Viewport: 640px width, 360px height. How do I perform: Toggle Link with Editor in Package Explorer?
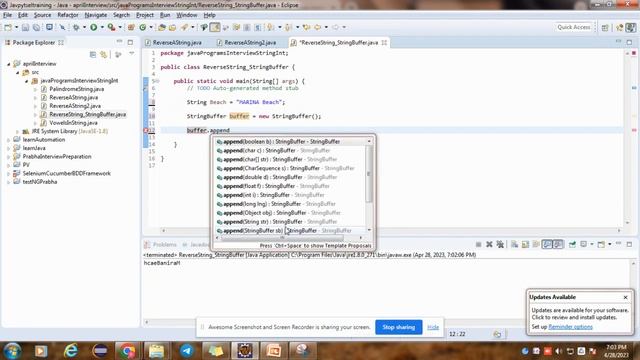click(104, 54)
